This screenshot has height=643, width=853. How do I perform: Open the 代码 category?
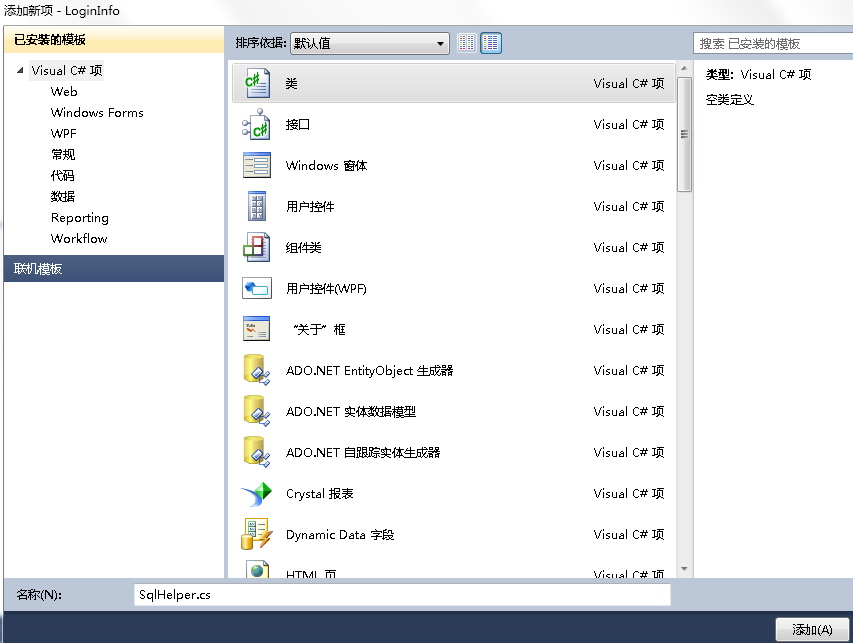(x=63, y=175)
